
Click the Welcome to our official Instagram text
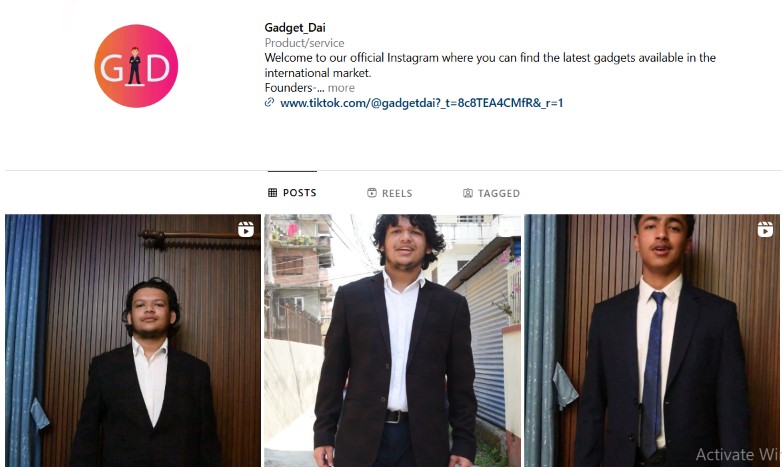coord(490,65)
